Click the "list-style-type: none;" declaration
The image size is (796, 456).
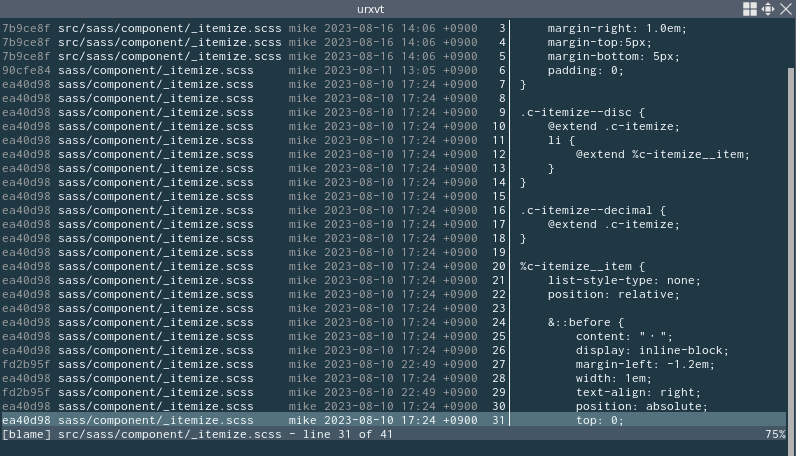(624, 281)
